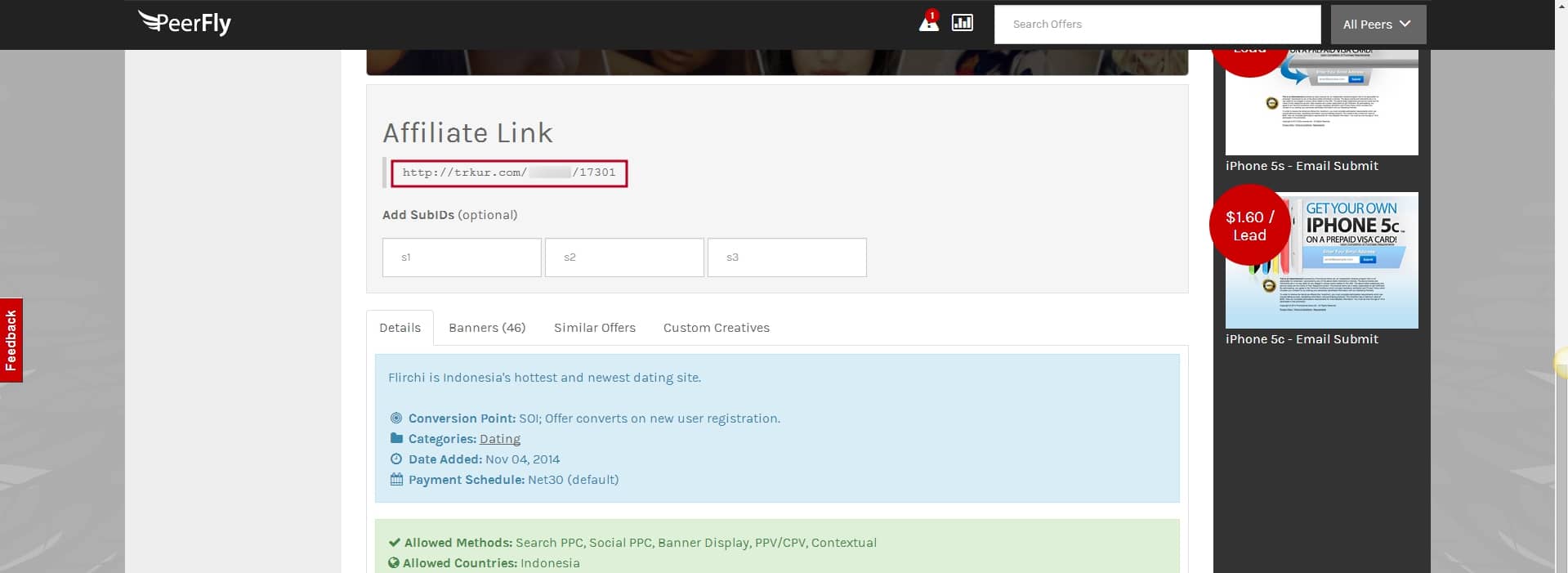Expand the All Peers dropdown

tap(1378, 25)
